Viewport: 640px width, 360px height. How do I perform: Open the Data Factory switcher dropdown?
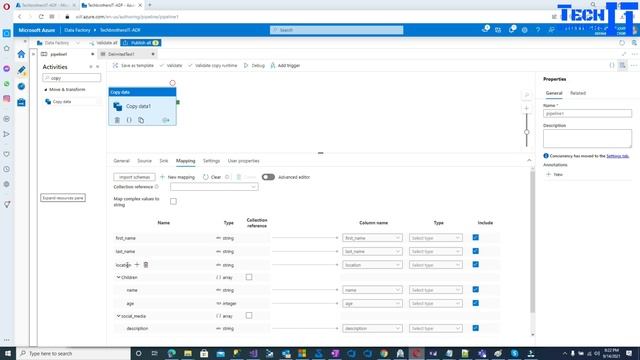58,42
